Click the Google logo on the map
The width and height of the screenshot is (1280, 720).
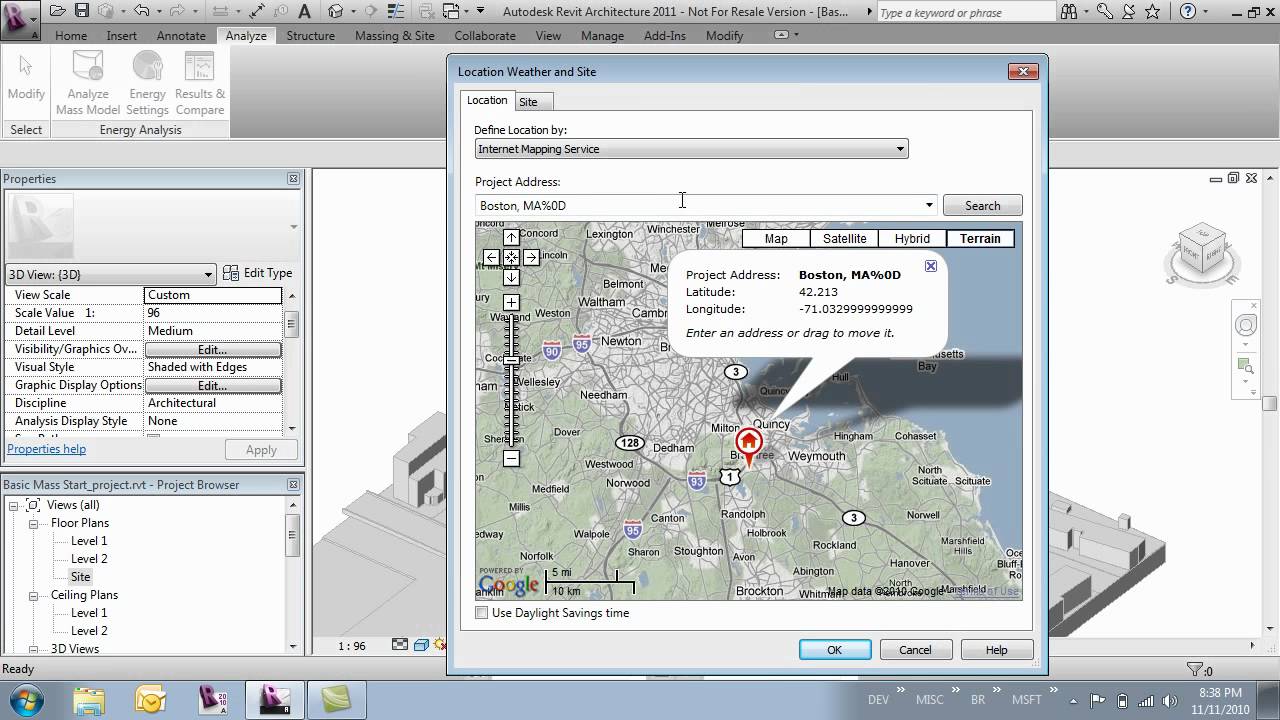[509, 585]
